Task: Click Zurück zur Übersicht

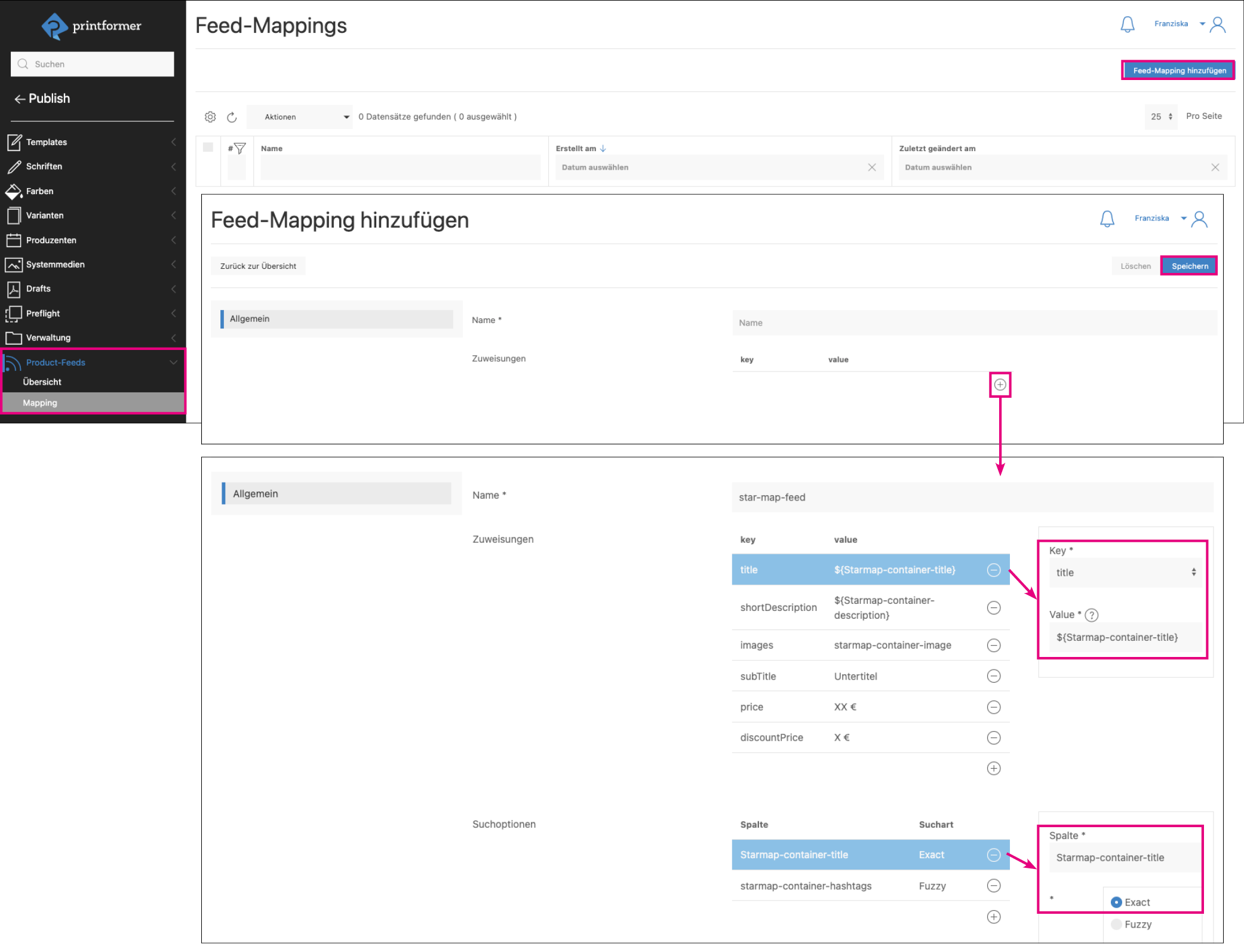Action: (x=258, y=266)
